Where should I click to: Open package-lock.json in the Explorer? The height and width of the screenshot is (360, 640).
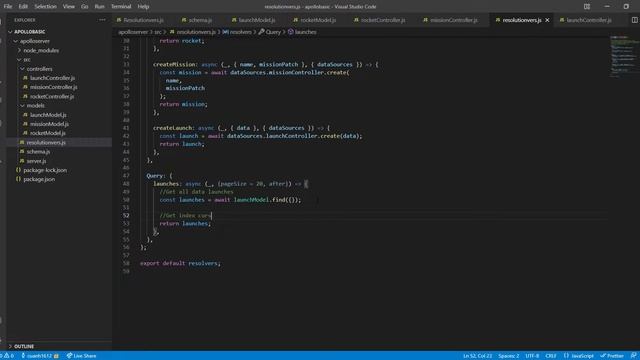(45, 170)
